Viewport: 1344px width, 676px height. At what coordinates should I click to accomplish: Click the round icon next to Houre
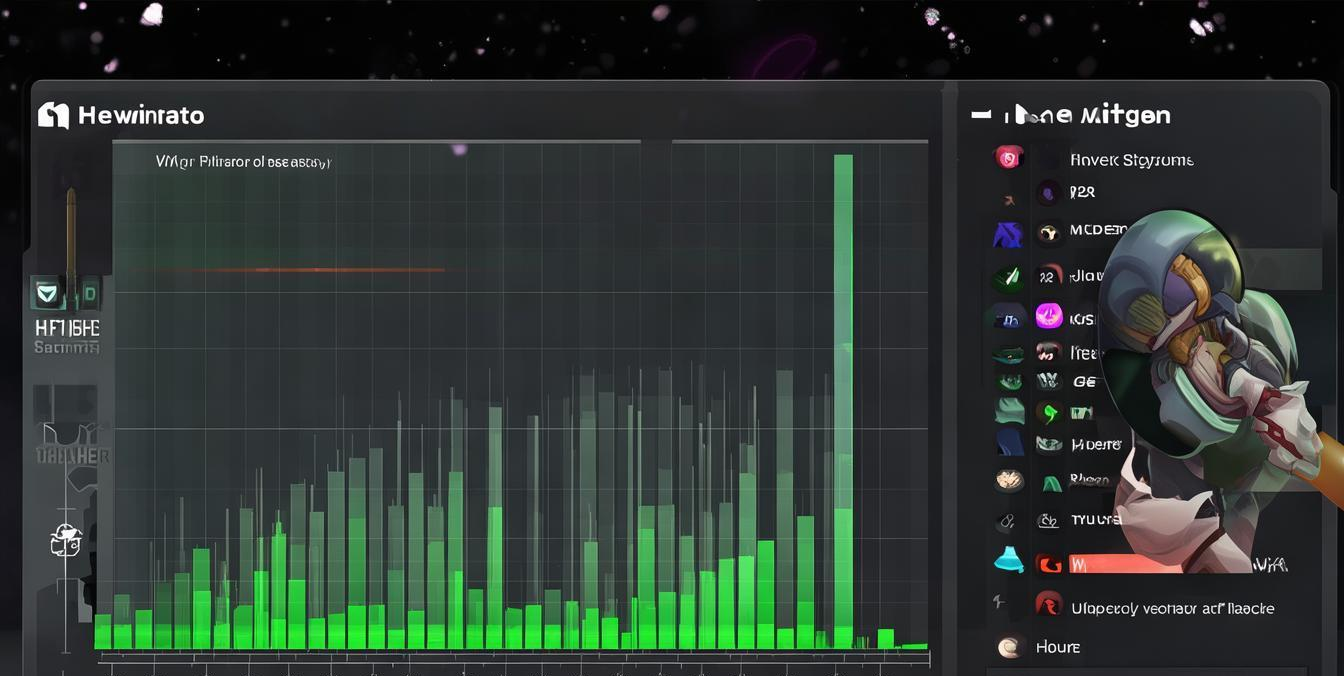[x=1009, y=647]
